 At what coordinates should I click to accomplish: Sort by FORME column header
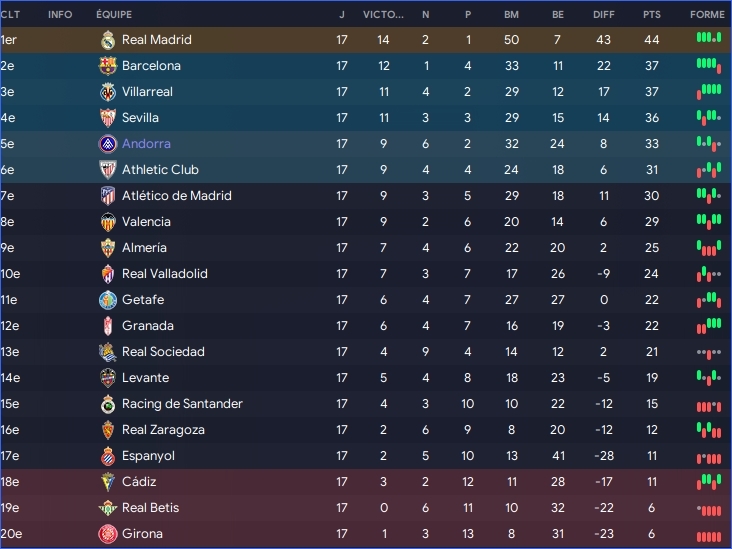click(x=708, y=15)
